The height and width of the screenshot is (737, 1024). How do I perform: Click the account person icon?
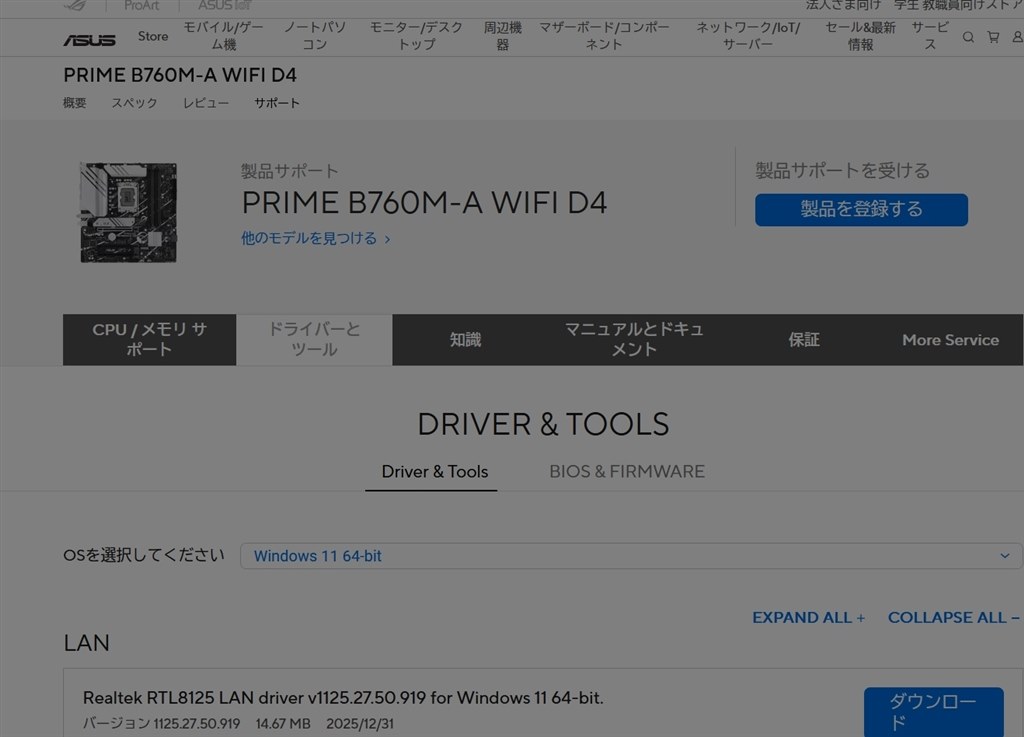pos(1017,37)
